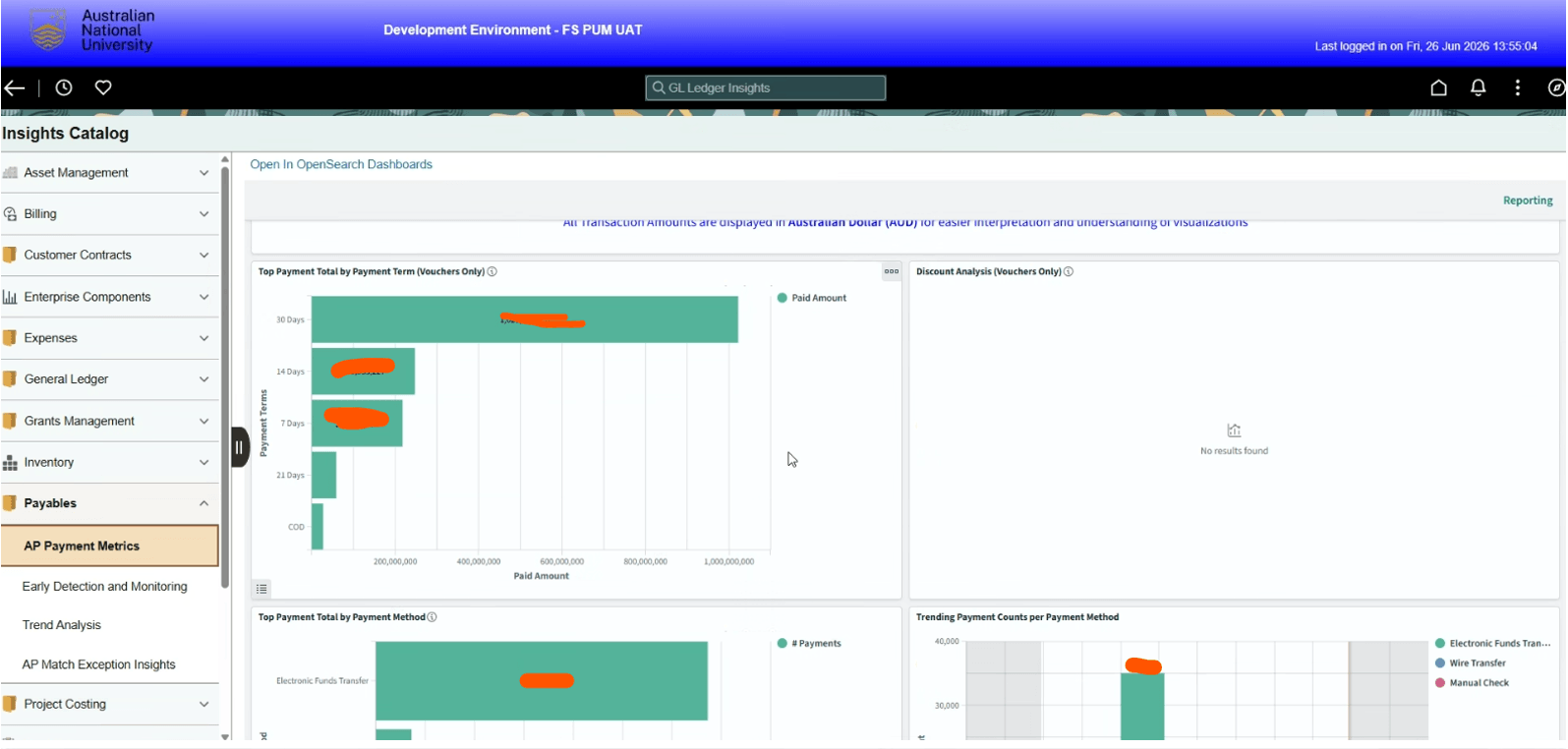Show info for Top Payment Total by Payment Method
Viewport: 1568px width, 749px height.
point(432,617)
